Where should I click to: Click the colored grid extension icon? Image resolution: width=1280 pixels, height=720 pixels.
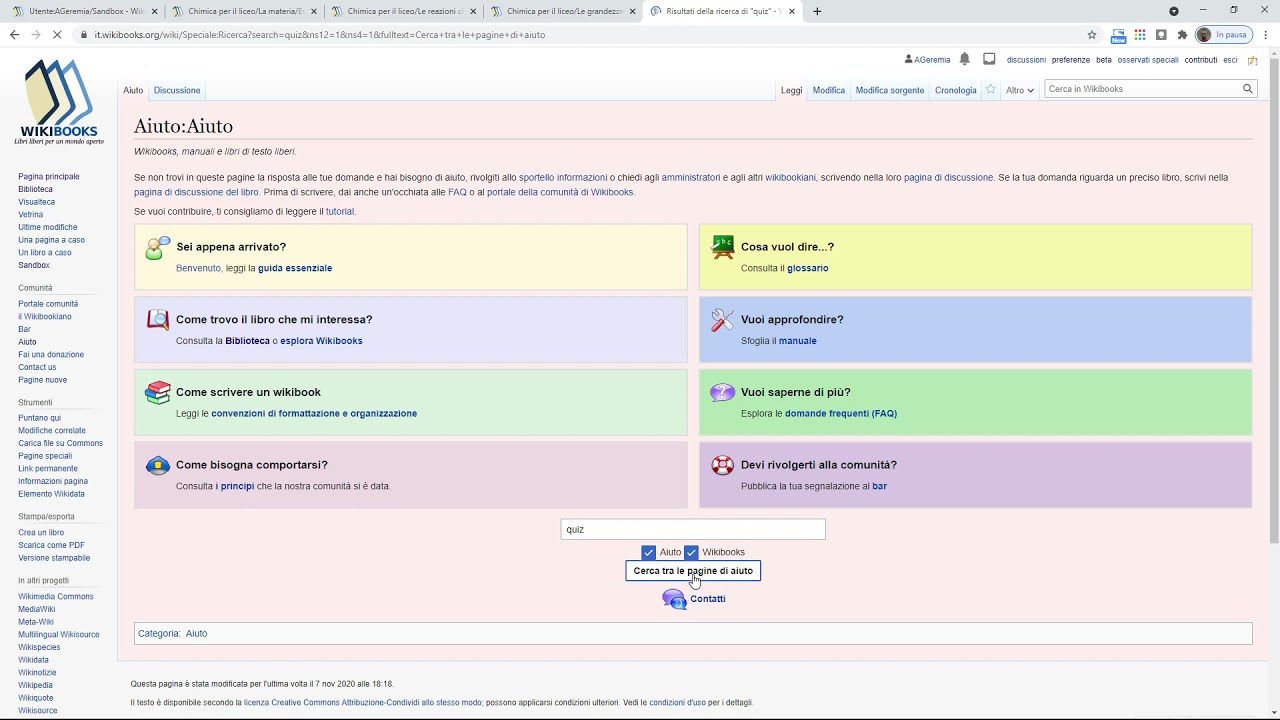pyautogui.click(x=1140, y=34)
